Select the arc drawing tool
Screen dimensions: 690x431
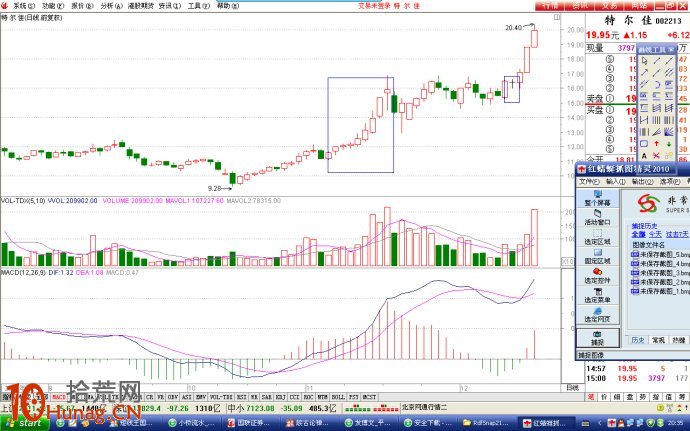click(657, 84)
